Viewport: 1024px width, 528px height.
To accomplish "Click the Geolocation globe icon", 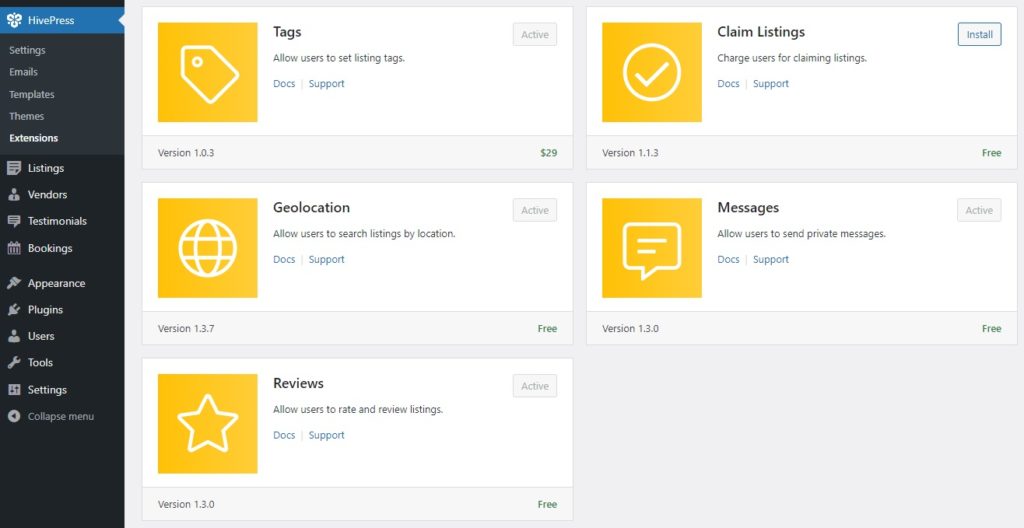I will coord(208,248).
